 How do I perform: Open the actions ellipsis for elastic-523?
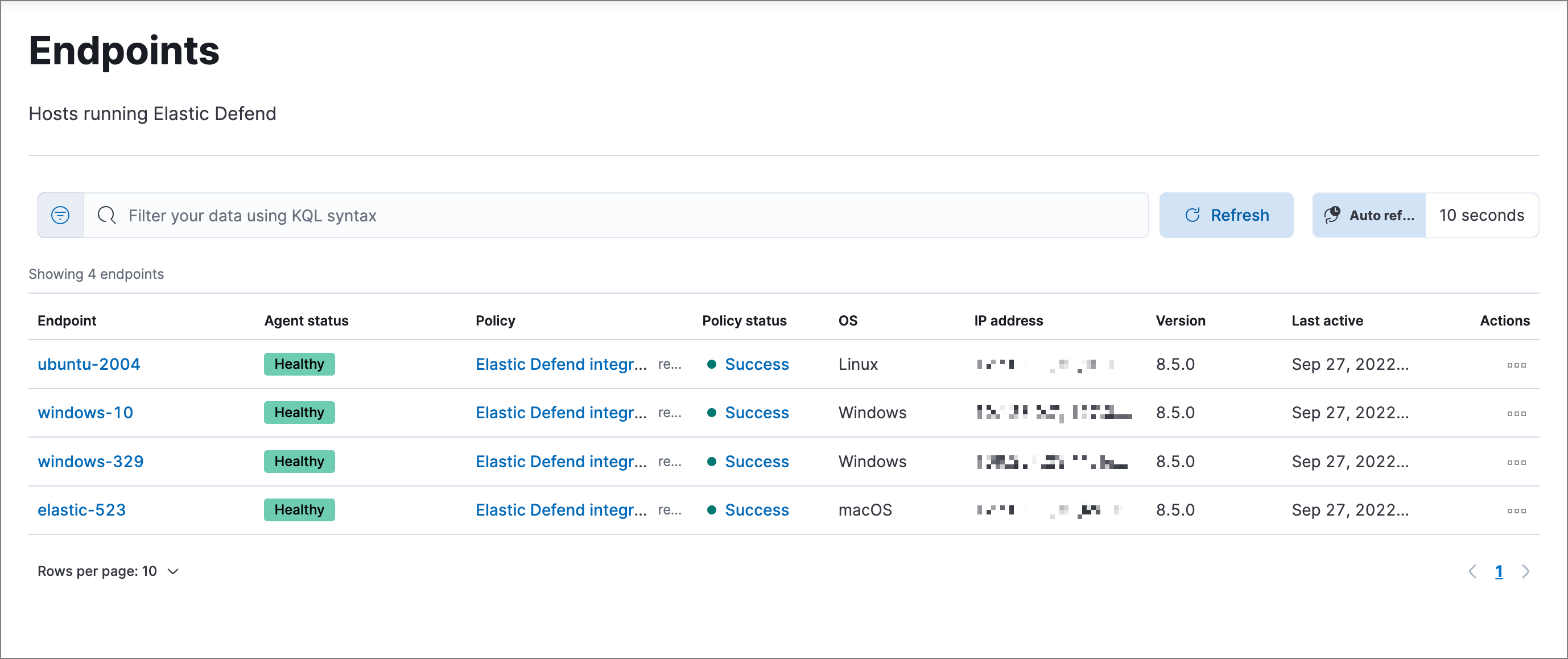[x=1517, y=510]
